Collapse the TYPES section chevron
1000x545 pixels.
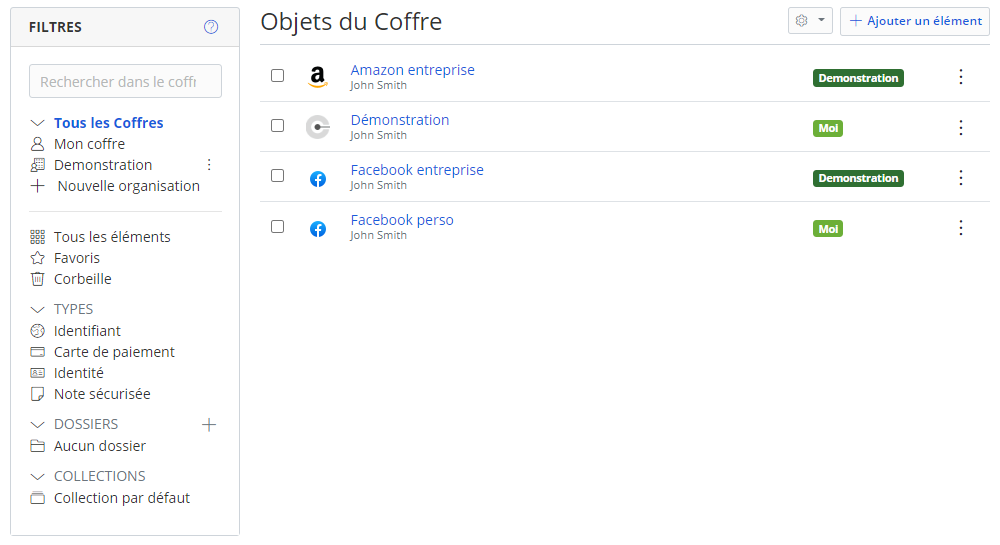coord(38,310)
